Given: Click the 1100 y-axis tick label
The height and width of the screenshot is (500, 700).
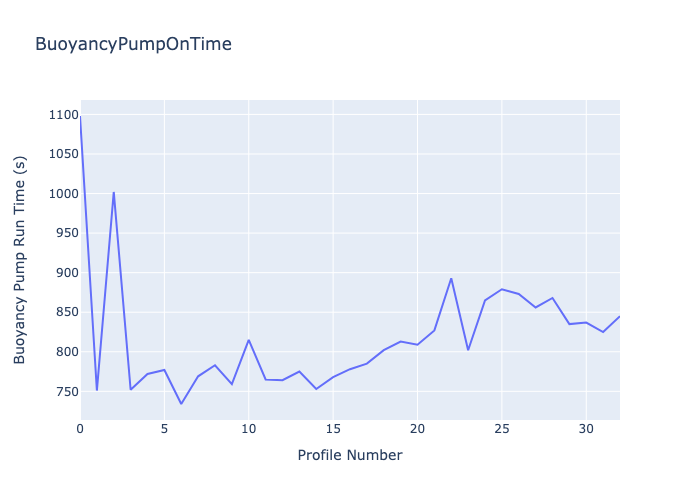Looking at the screenshot, I should tap(62, 115).
